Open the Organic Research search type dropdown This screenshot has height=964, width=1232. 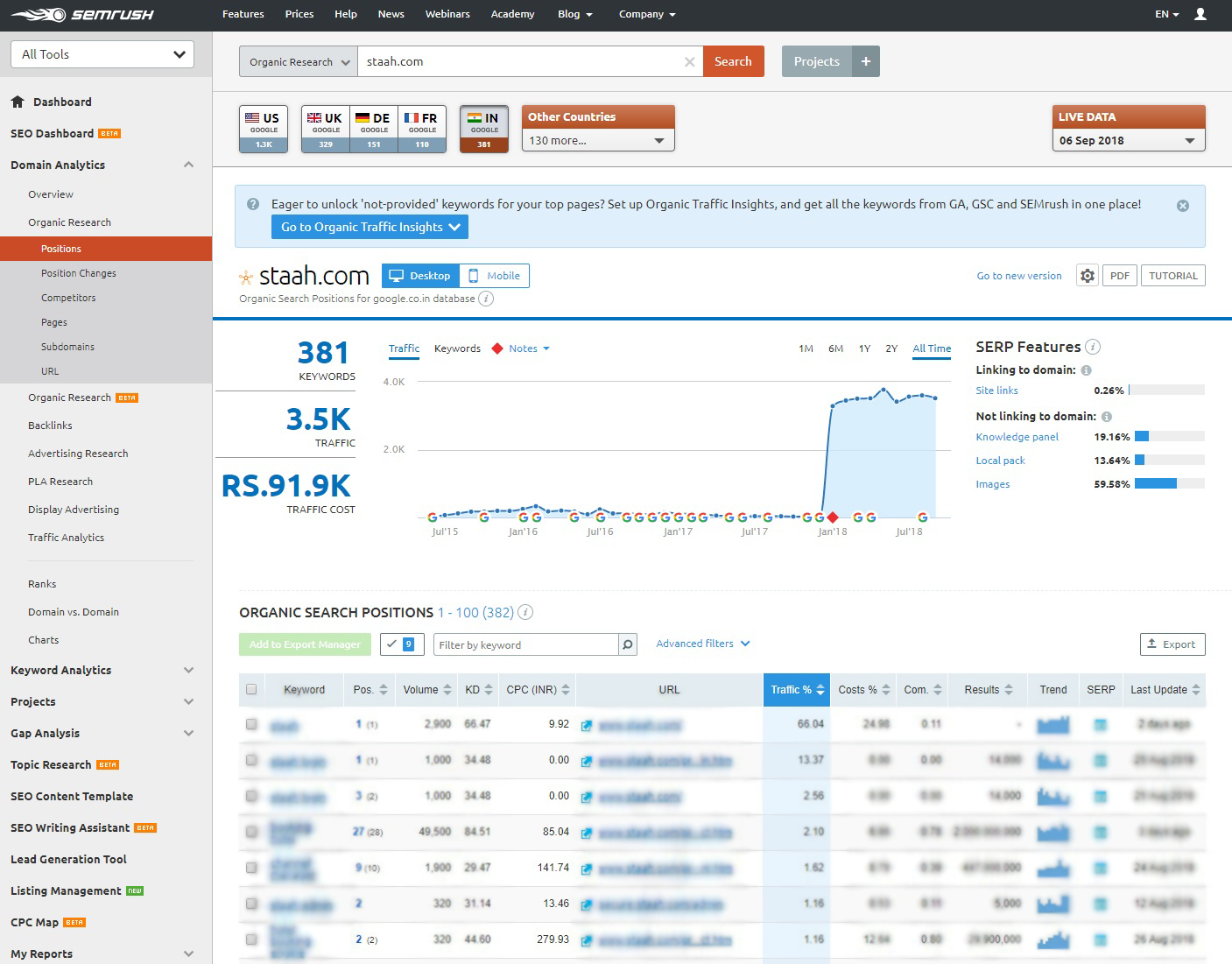click(x=298, y=61)
